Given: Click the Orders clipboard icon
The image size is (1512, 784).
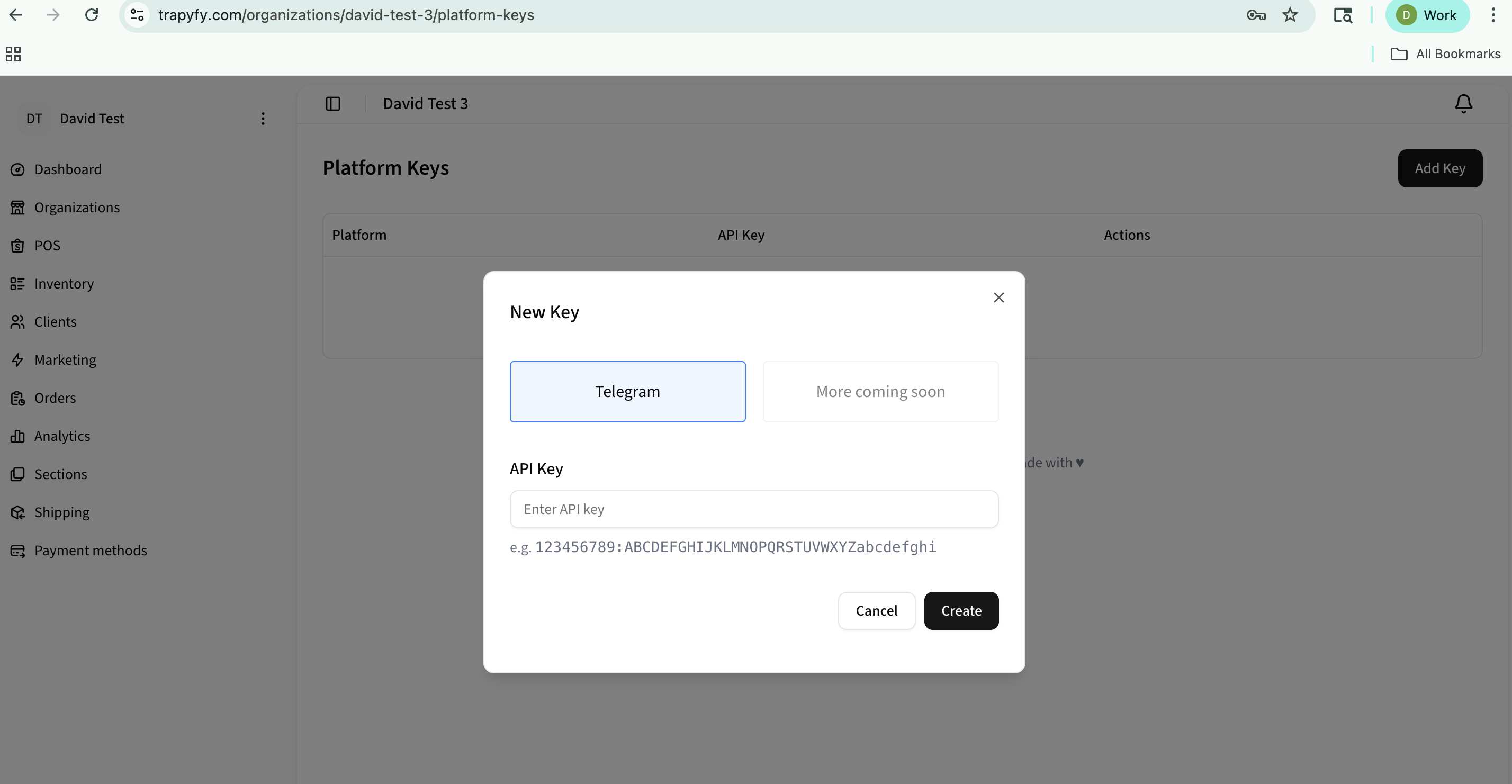Looking at the screenshot, I should point(17,399).
